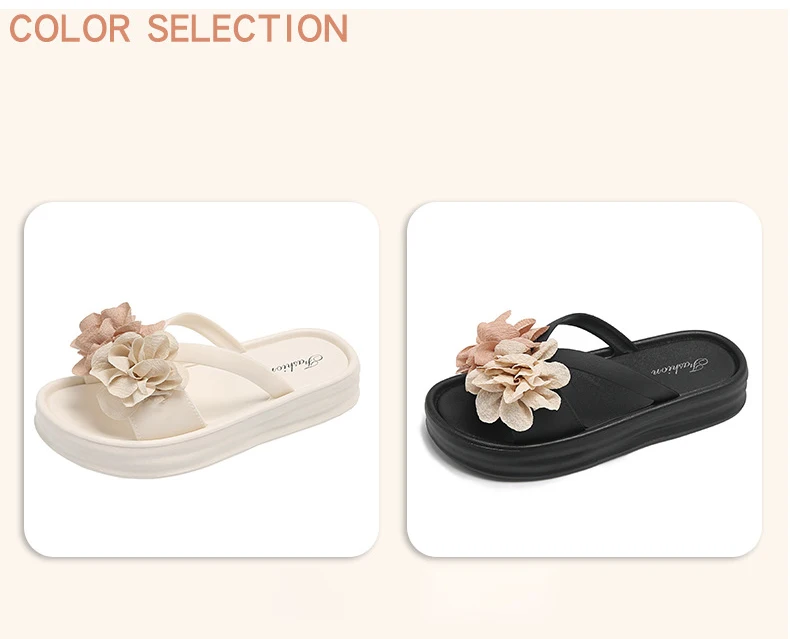The height and width of the screenshot is (639, 790).
Task: Click the COLOR SELECTION heading text
Action: [x=179, y=28]
